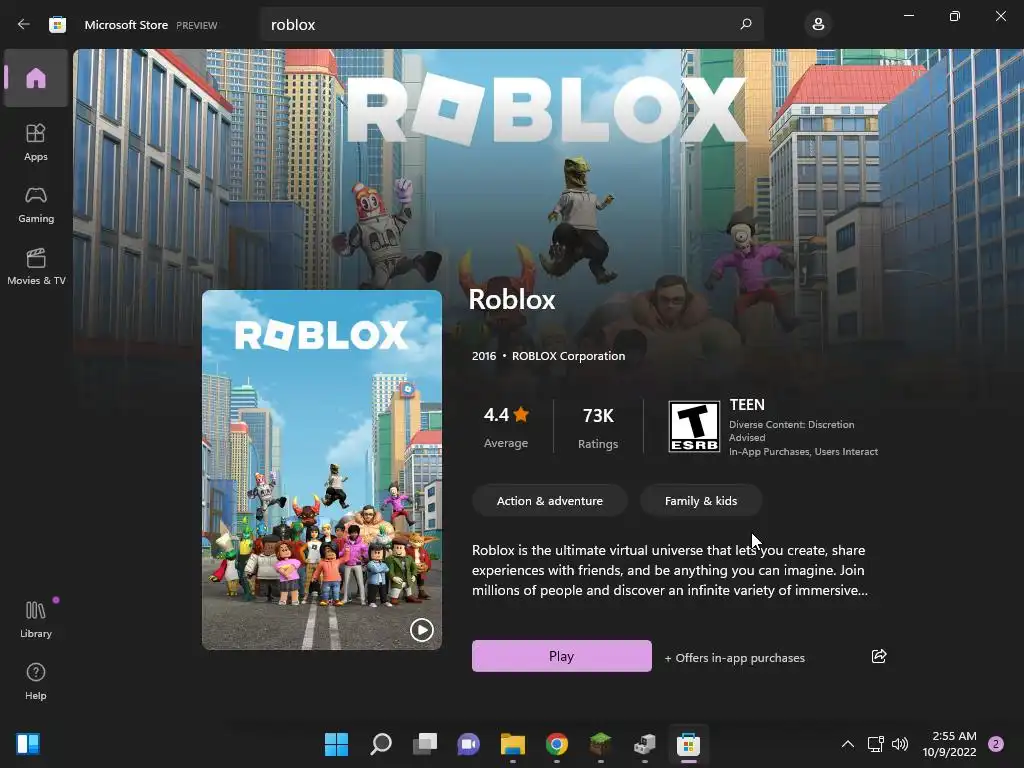Open notifications badge showing 2

coord(996,744)
